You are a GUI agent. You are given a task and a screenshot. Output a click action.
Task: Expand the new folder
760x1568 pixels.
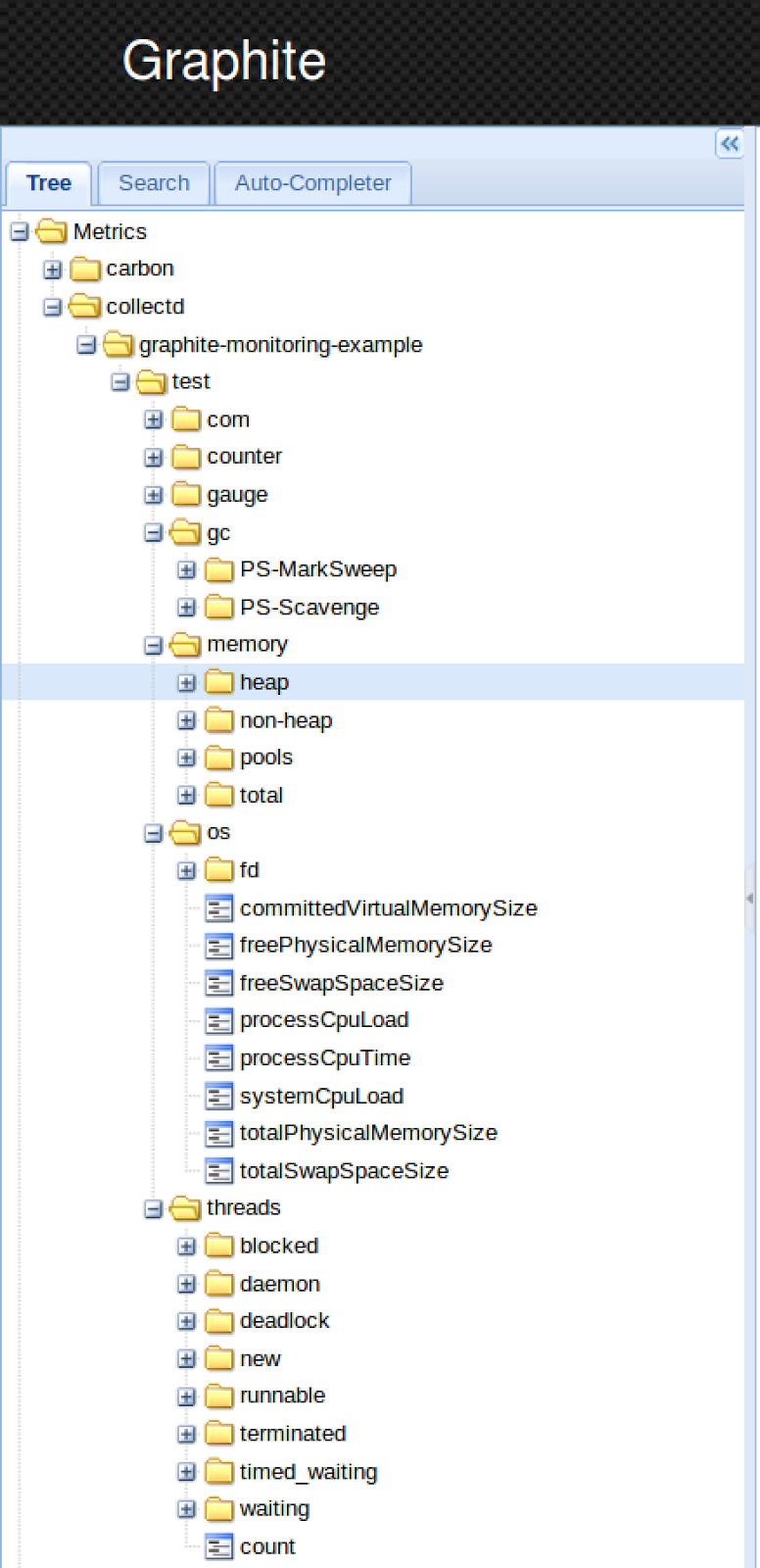[x=187, y=1359]
